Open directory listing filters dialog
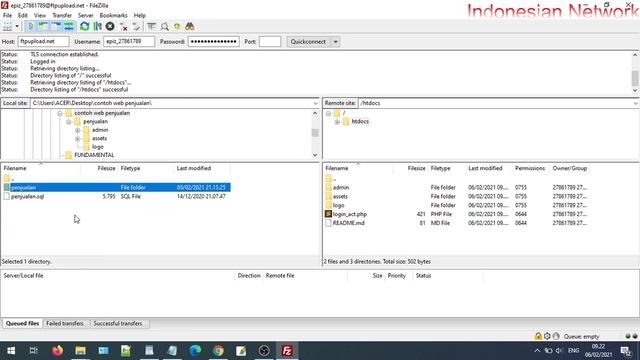 151,27
